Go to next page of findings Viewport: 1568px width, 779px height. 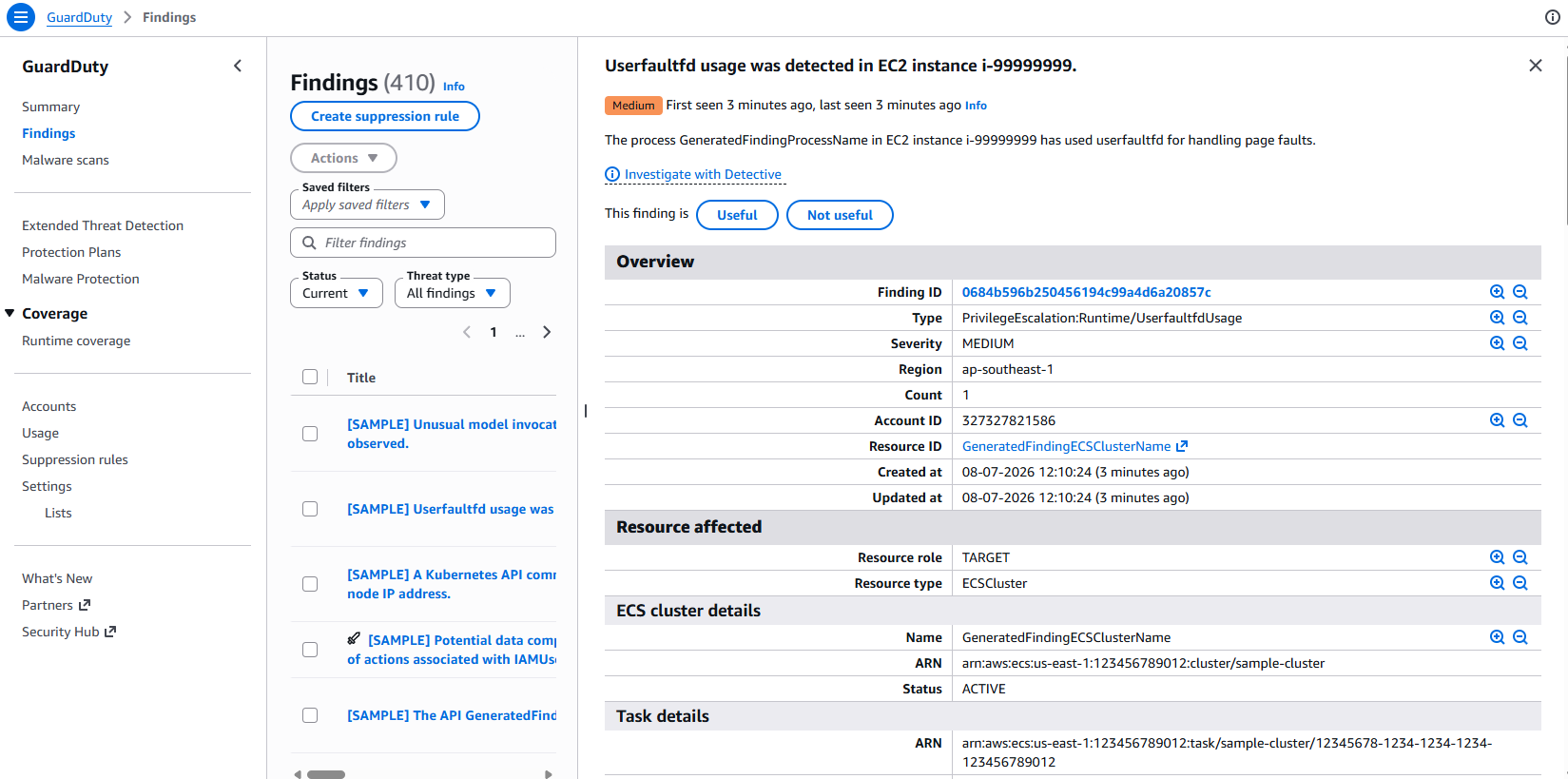coord(547,332)
